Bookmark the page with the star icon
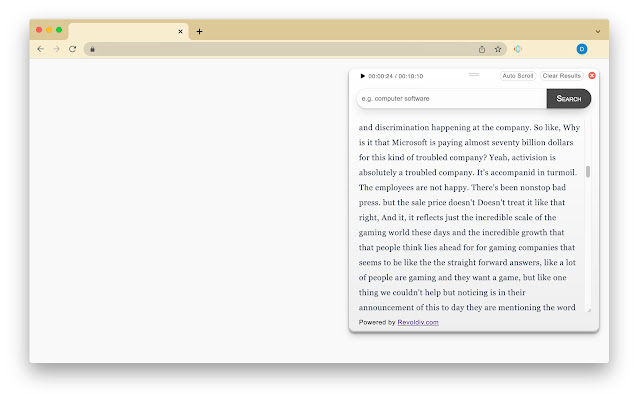The width and height of the screenshot is (640, 400). [x=498, y=49]
